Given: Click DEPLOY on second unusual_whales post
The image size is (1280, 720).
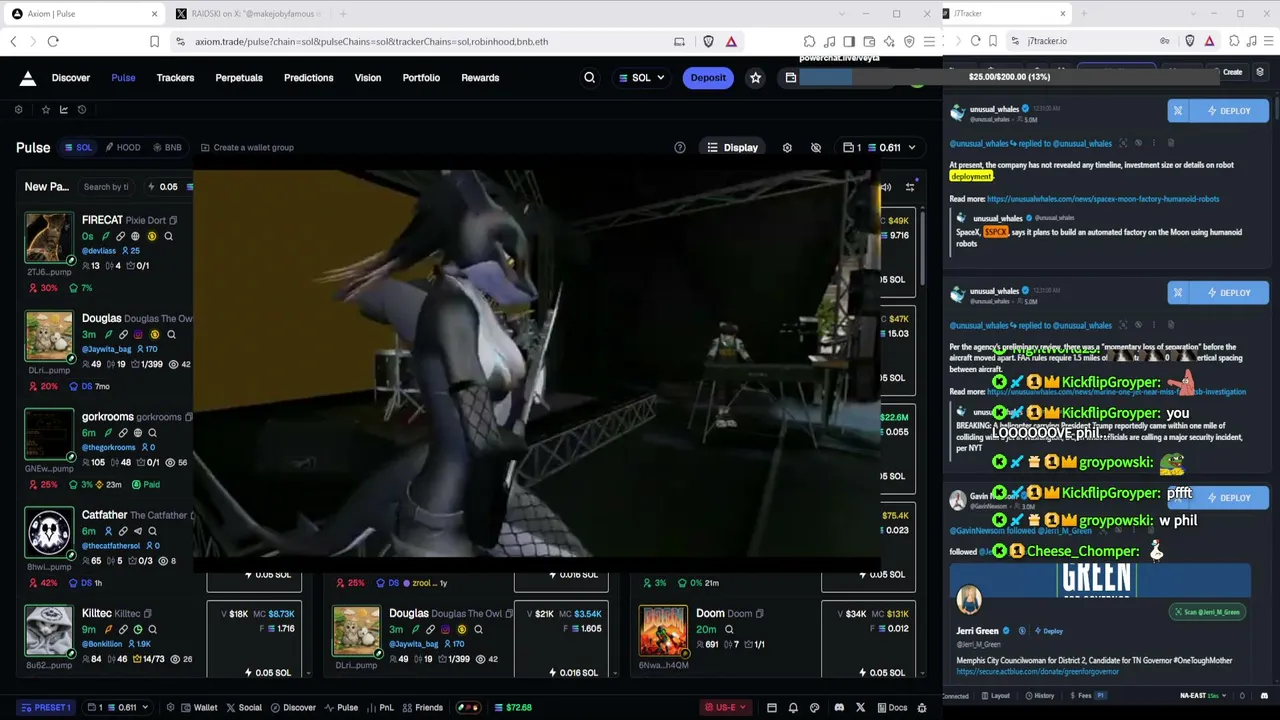Looking at the screenshot, I should [x=1229, y=293].
